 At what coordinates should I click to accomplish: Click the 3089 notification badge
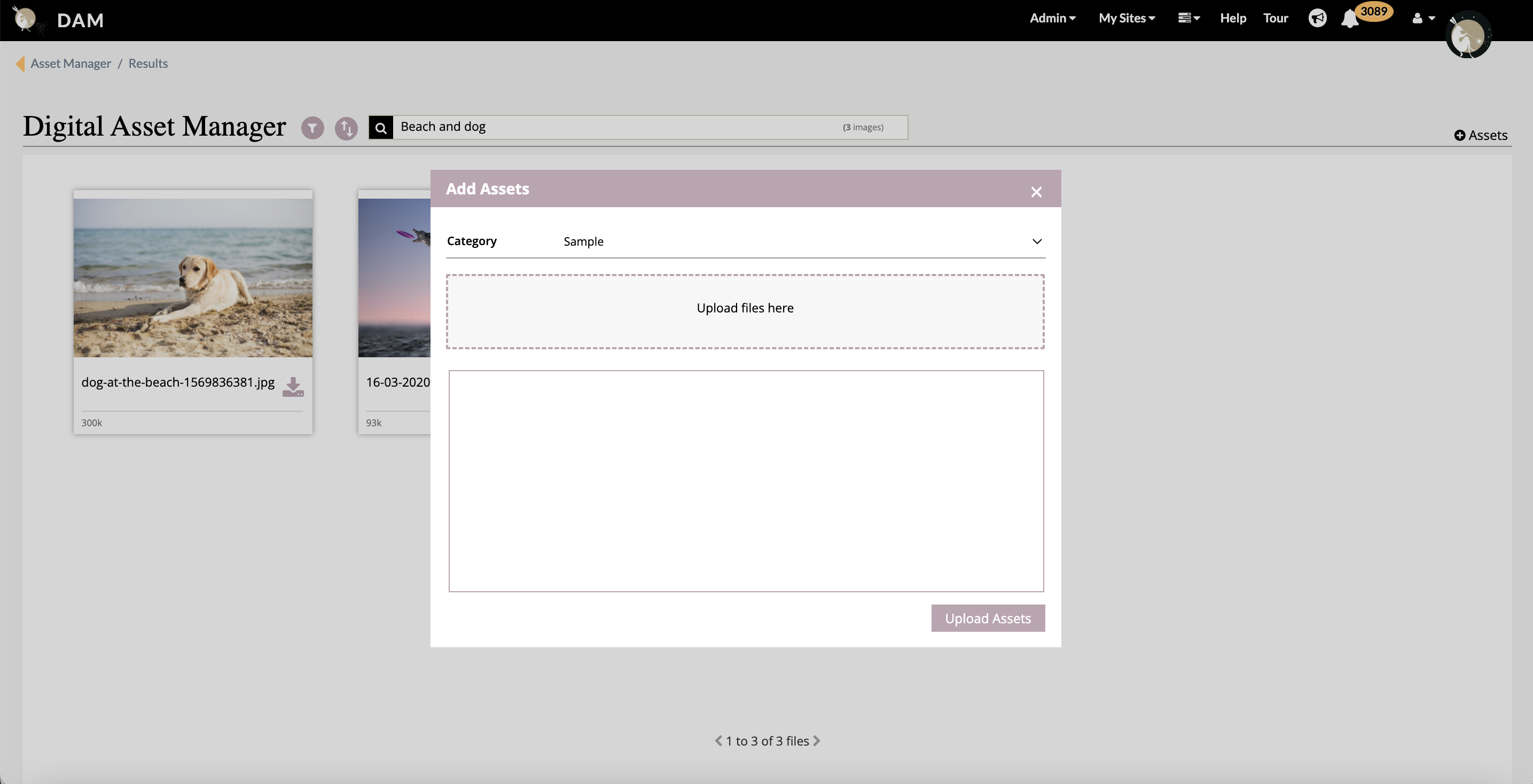click(1373, 11)
